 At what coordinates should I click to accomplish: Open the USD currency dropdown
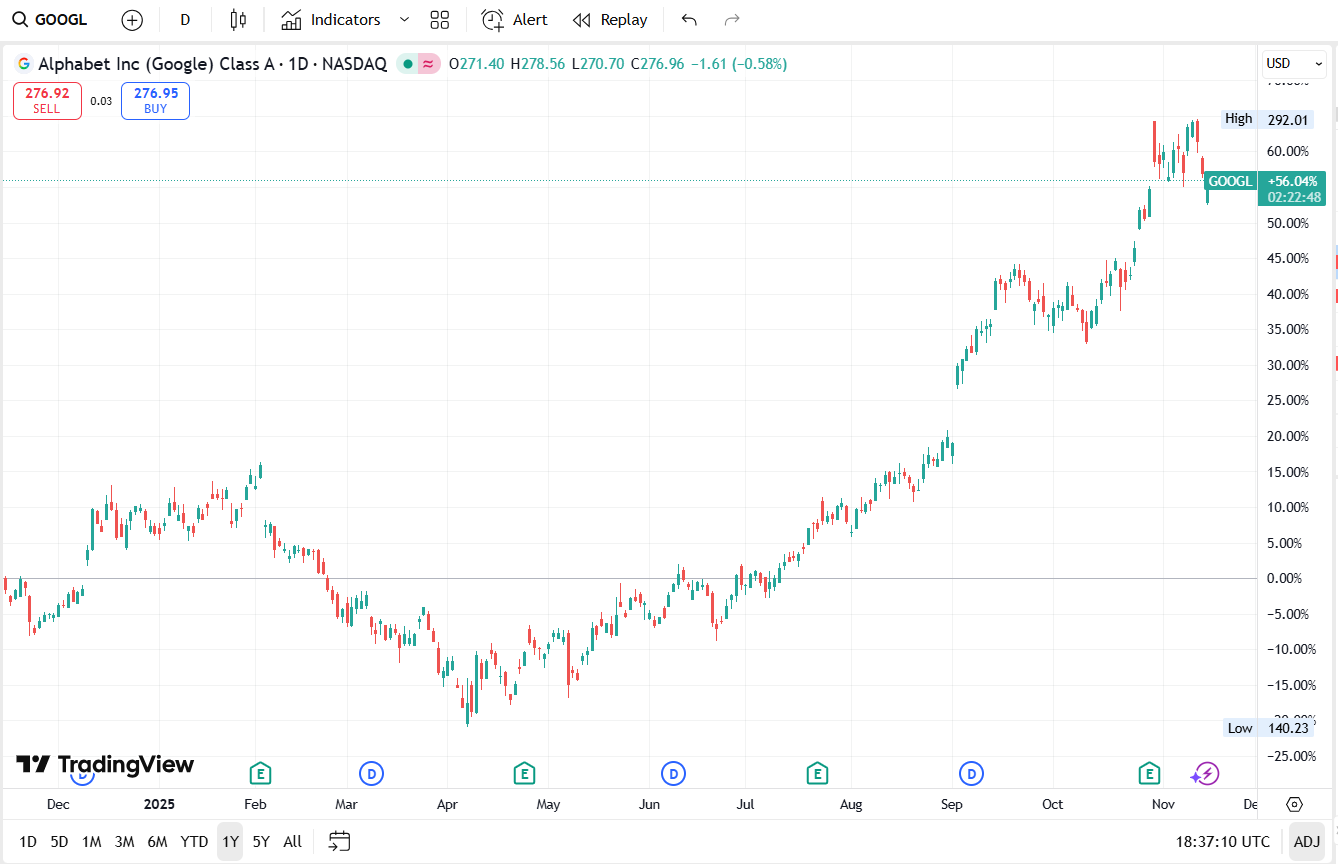[1293, 63]
